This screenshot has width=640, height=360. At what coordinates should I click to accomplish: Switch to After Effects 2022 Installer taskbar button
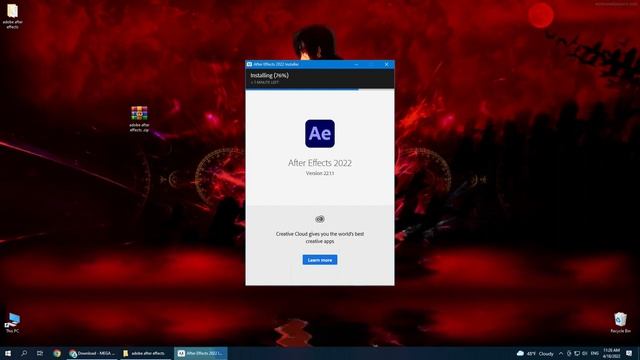coord(201,353)
